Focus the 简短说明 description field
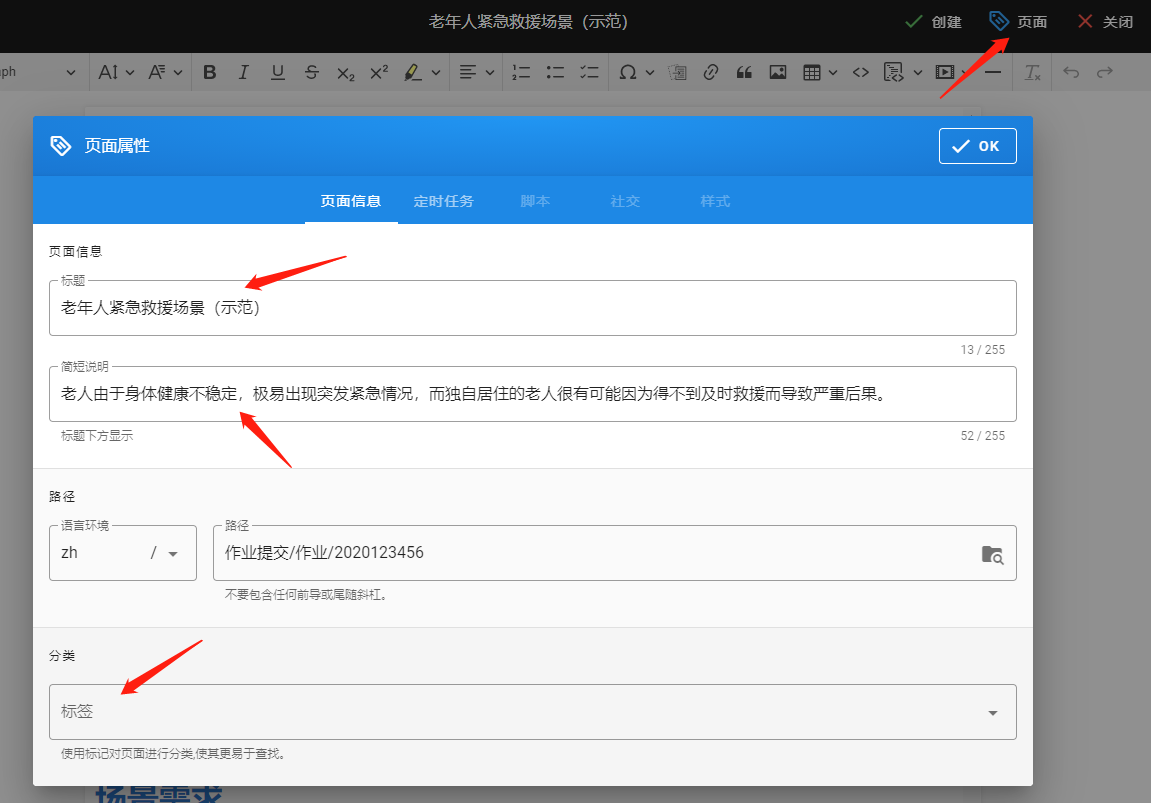 (x=532, y=394)
